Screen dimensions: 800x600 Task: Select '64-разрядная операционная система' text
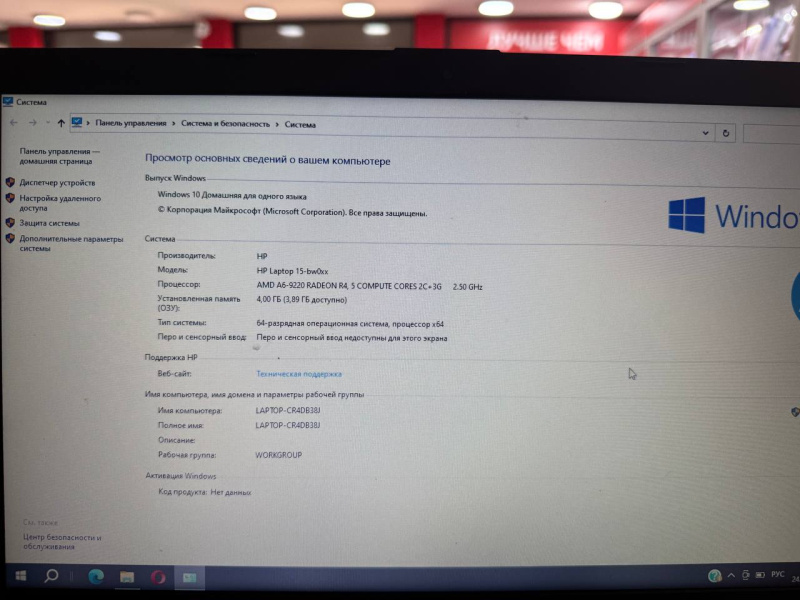(x=322, y=323)
